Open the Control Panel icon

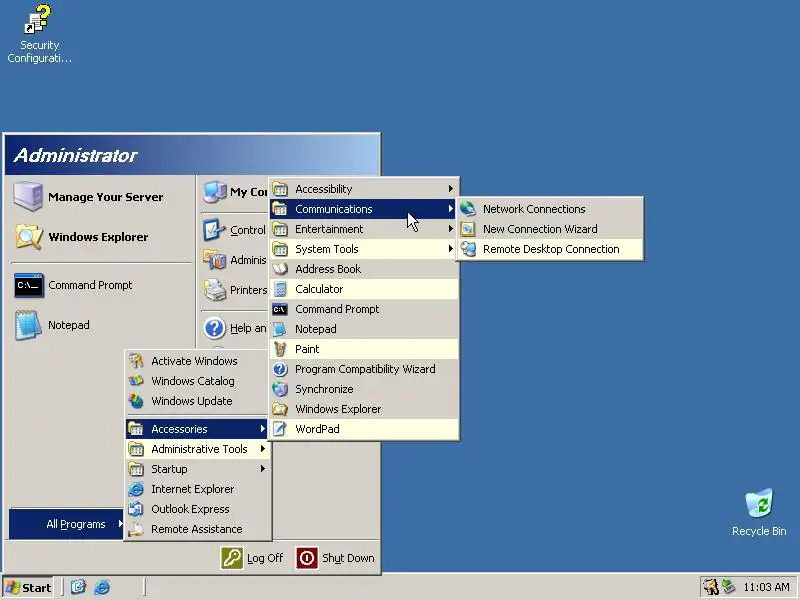[214, 230]
